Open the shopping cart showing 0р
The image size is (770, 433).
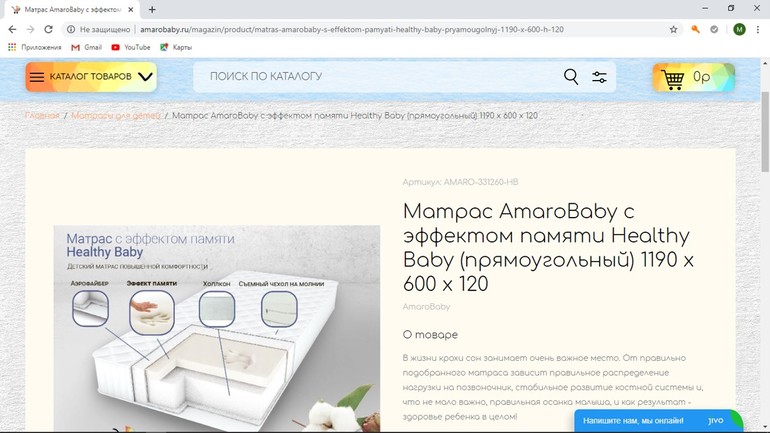pyautogui.click(x=693, y=78)
